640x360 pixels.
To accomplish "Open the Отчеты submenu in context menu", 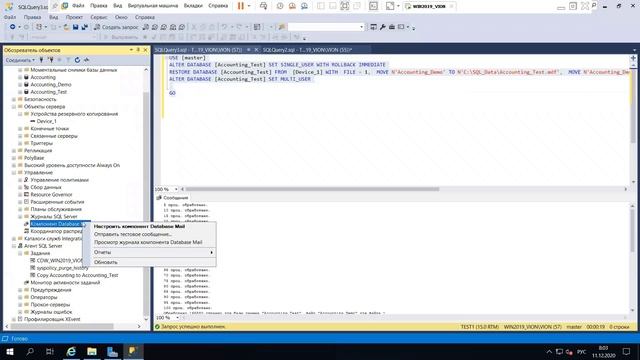I will pos(149,252).
